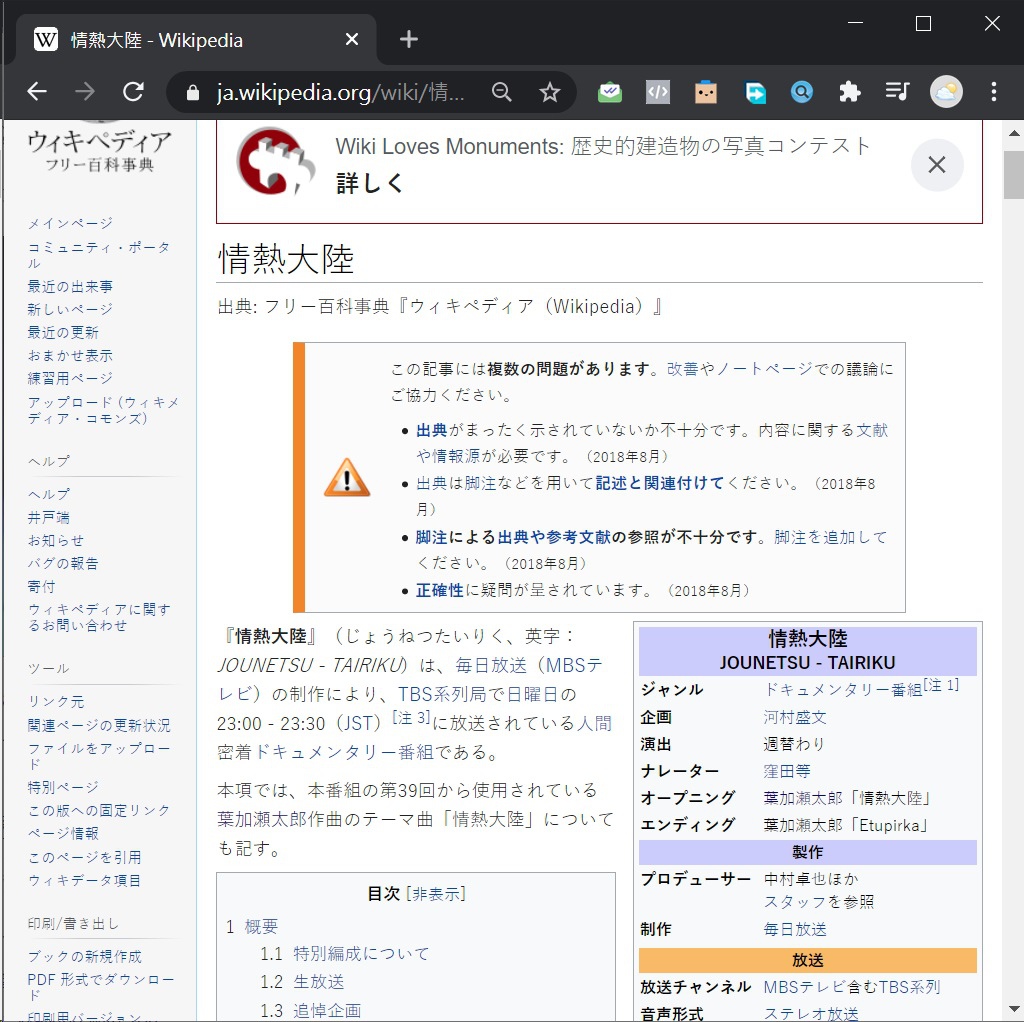The height and width of the screenshot is (1022, 1024).
Task: Reload the current page
Action: click(133, 92)
